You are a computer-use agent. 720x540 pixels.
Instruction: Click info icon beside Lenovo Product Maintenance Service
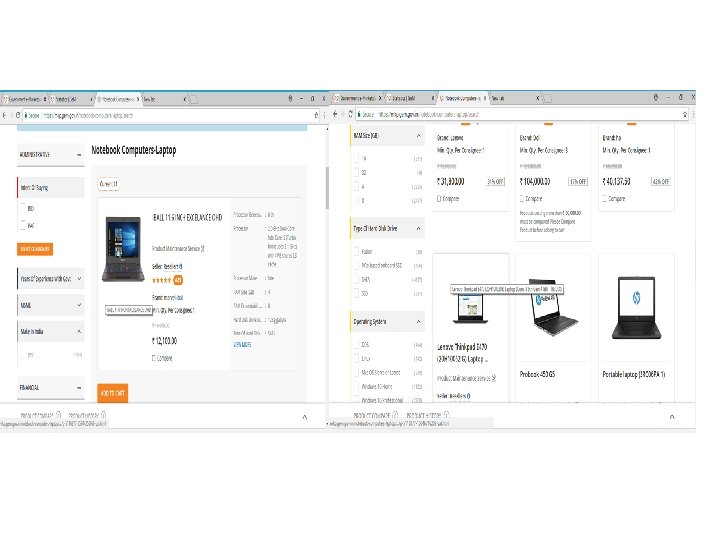494,378
